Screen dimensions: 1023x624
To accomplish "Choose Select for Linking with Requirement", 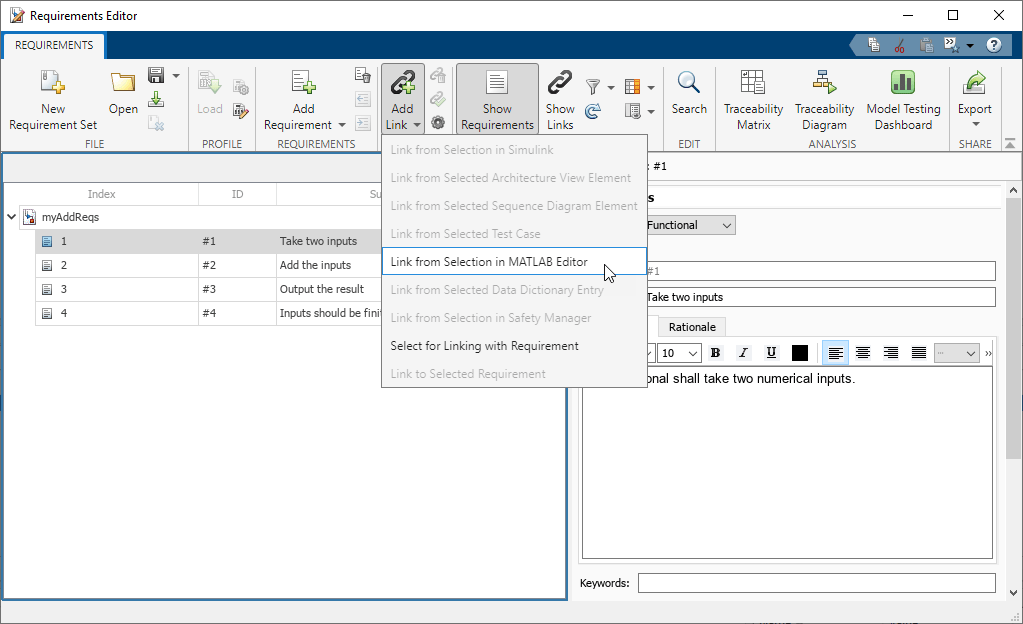I will click(x=484, y=346).
